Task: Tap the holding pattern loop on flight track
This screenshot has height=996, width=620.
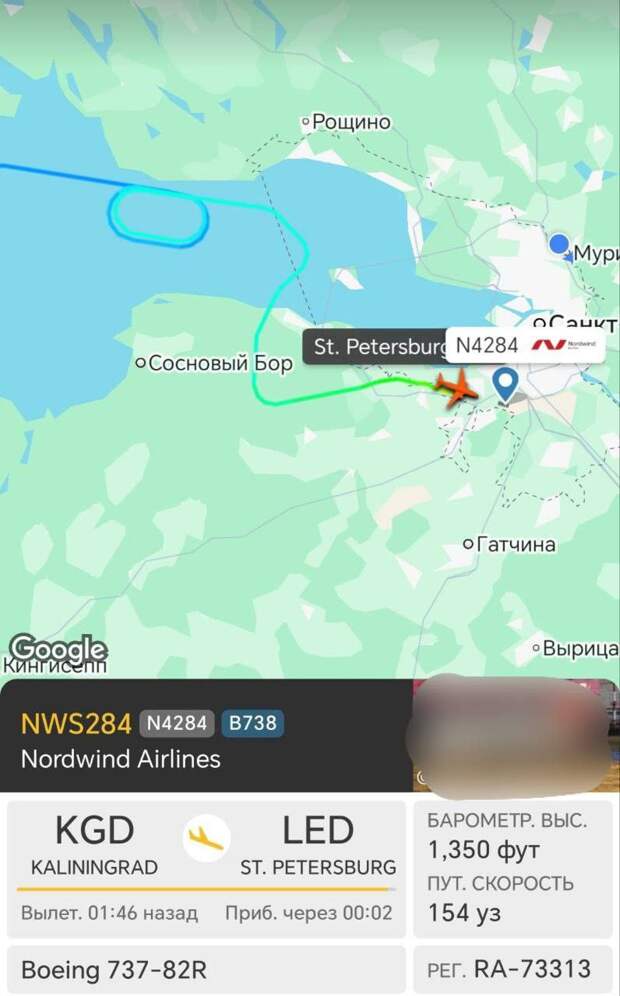Action: coord(158,217)
